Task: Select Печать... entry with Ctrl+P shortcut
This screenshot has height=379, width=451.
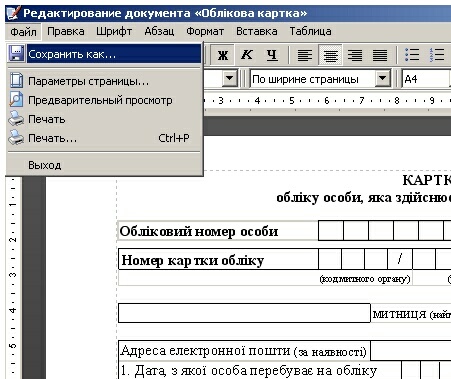Action: (104, 138)
